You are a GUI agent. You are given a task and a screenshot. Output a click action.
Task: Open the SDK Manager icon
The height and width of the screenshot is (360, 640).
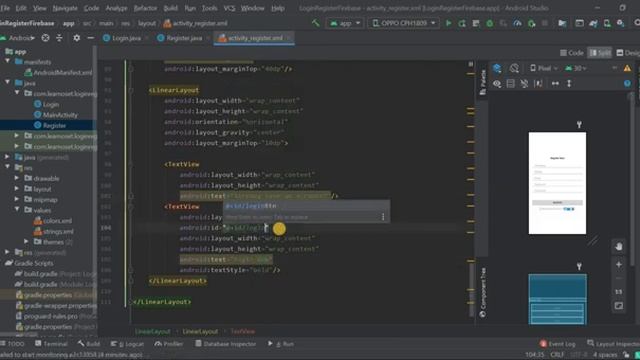[x=620, y=23]
